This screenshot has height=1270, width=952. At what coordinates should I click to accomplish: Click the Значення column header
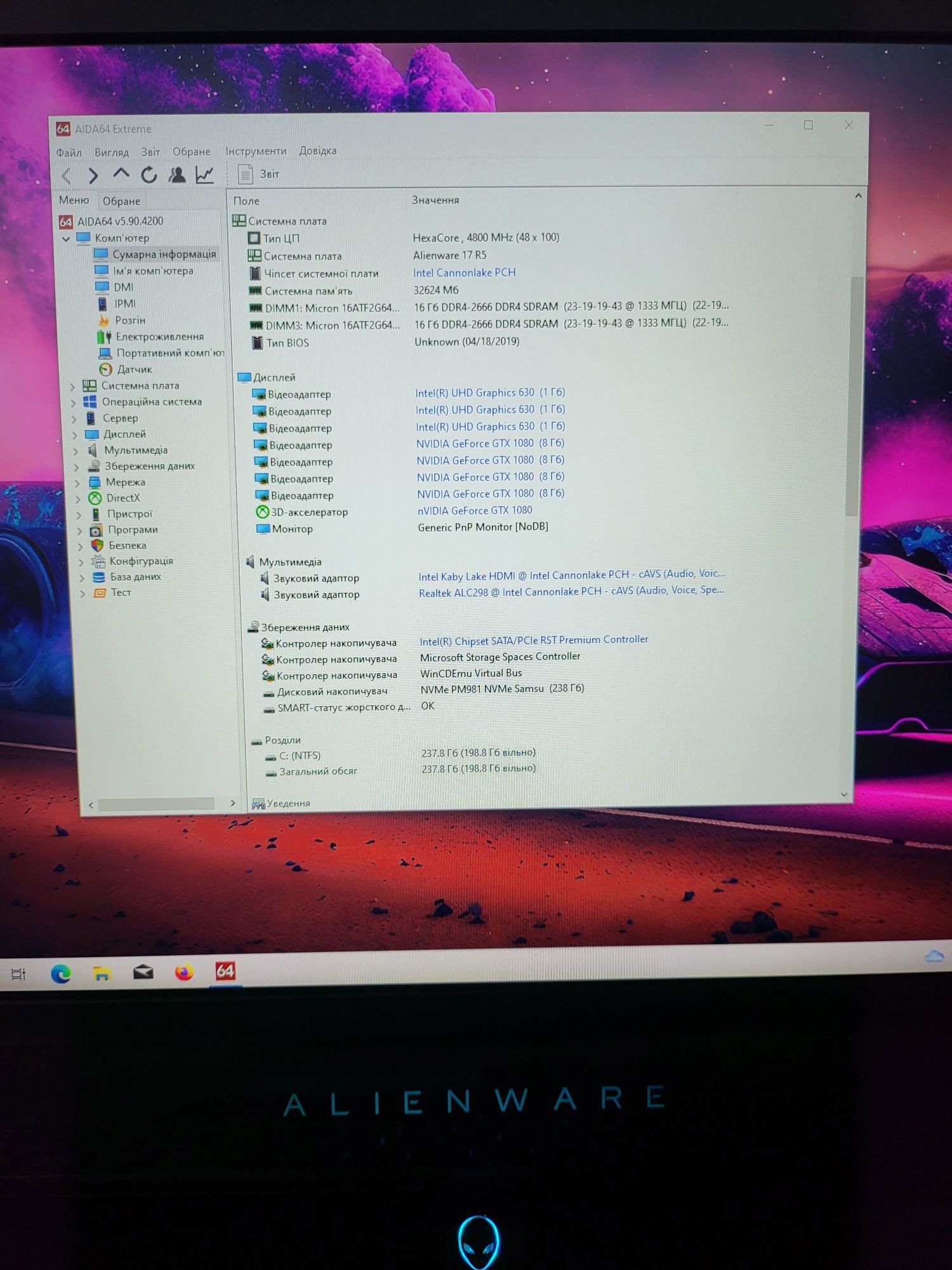(435, 200)
